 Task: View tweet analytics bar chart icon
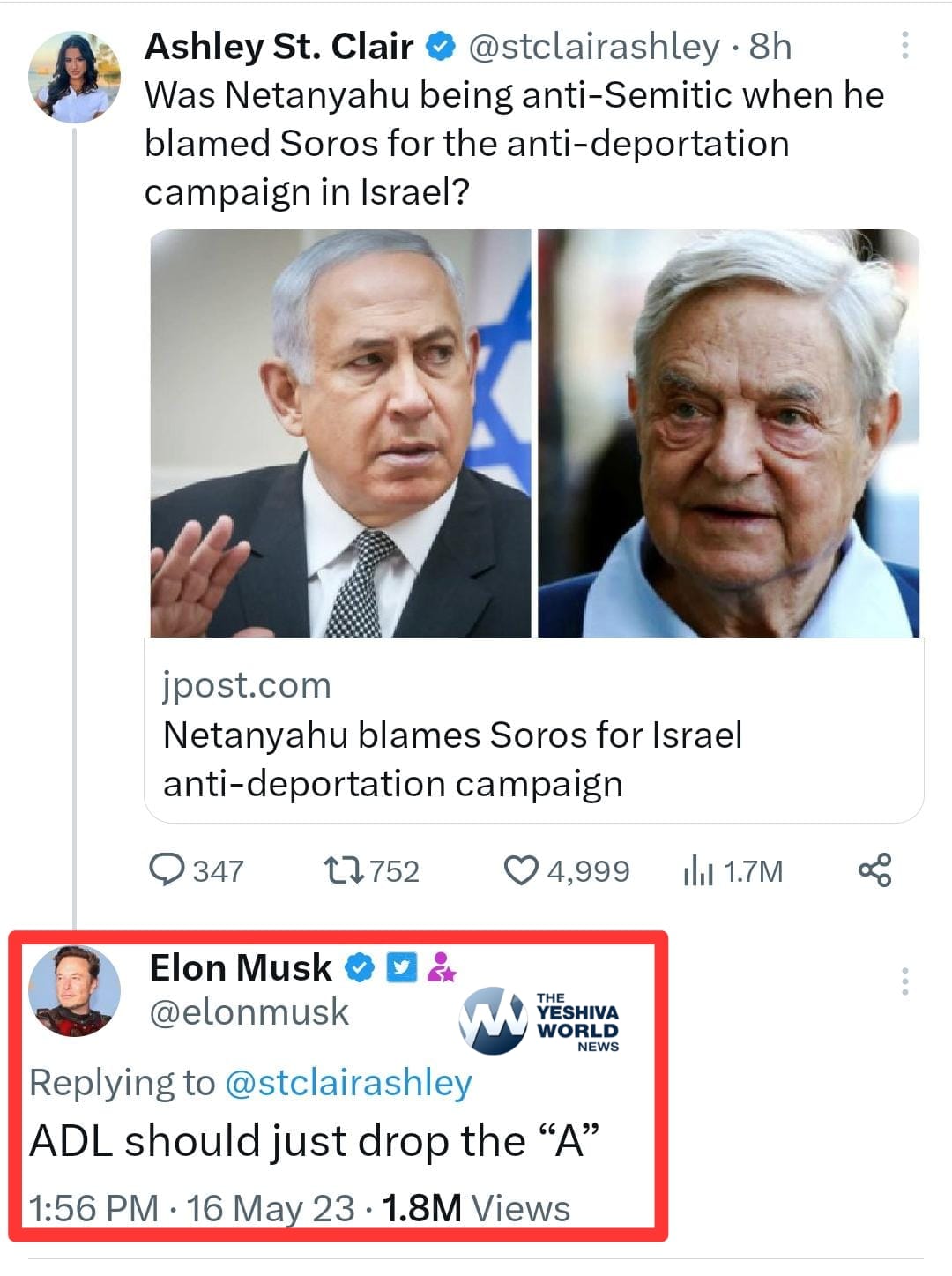[x=698, y=871]
